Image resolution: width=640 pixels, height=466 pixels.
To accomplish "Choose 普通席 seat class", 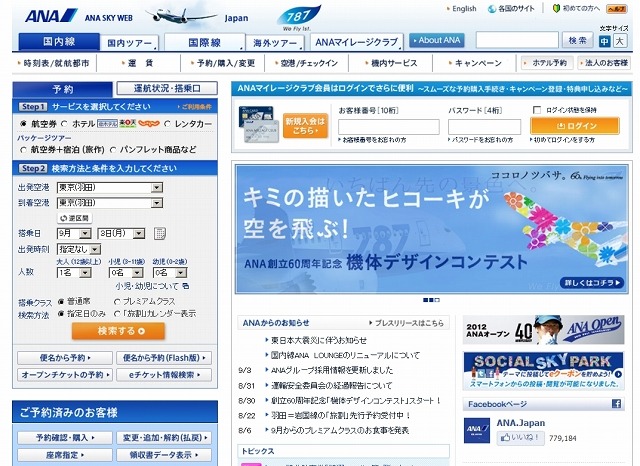I will pyautogui.click(x=61, y=302).
